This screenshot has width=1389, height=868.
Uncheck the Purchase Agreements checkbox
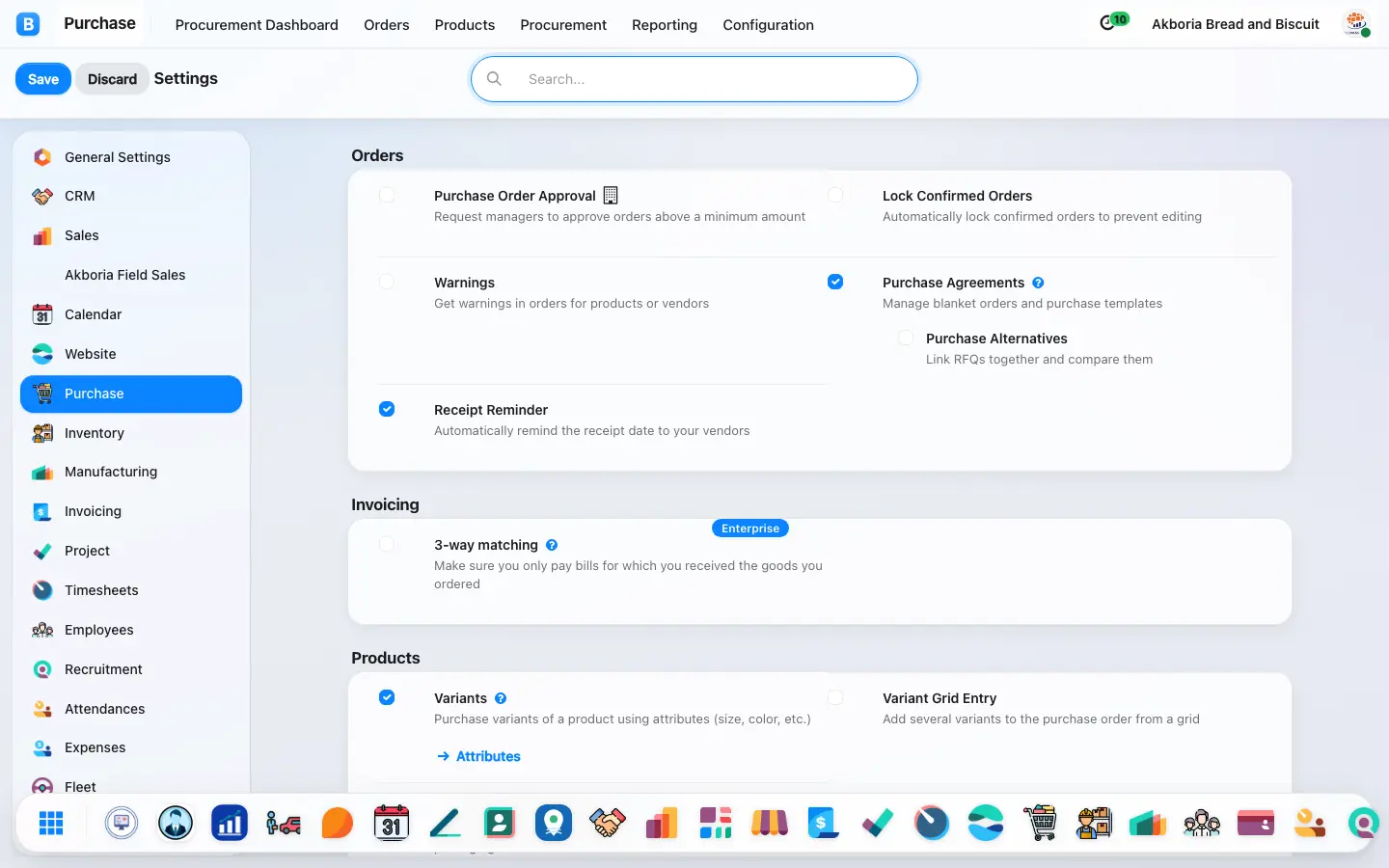835,282
